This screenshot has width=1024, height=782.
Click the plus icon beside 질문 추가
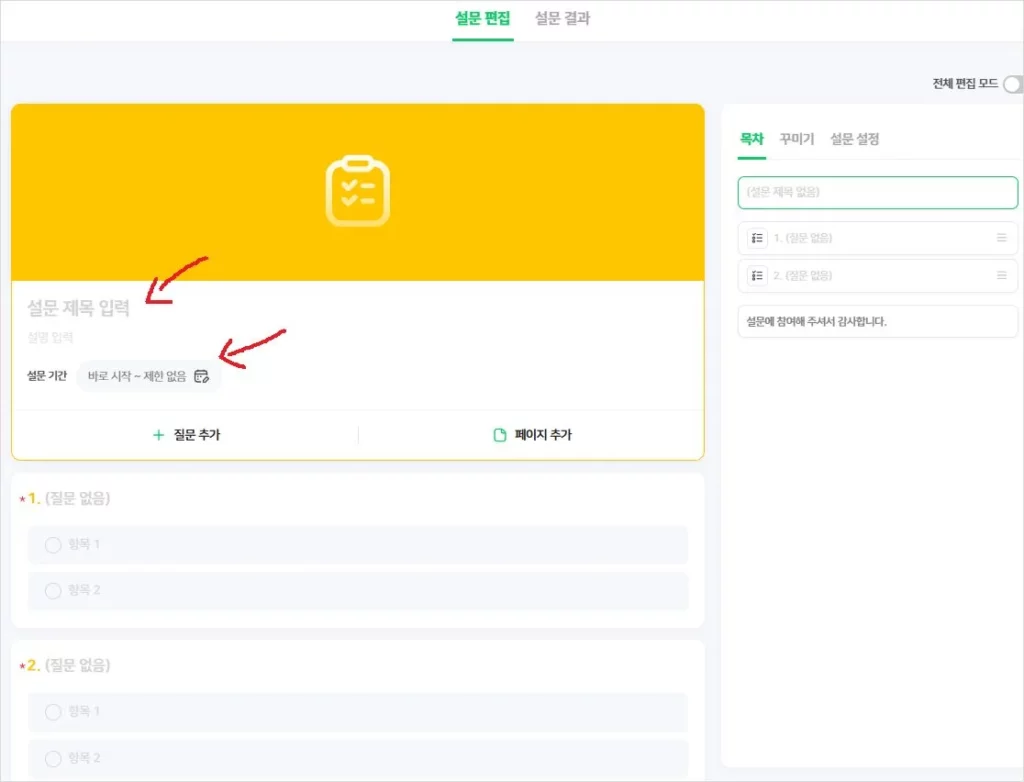coord(158,435)
